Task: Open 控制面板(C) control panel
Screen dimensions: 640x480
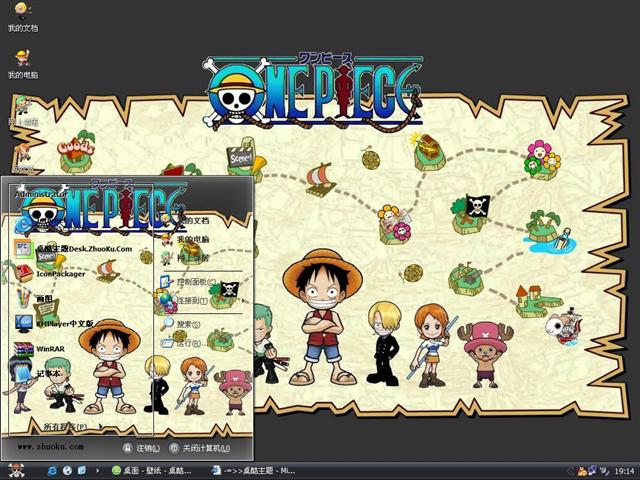Action: 188,282
